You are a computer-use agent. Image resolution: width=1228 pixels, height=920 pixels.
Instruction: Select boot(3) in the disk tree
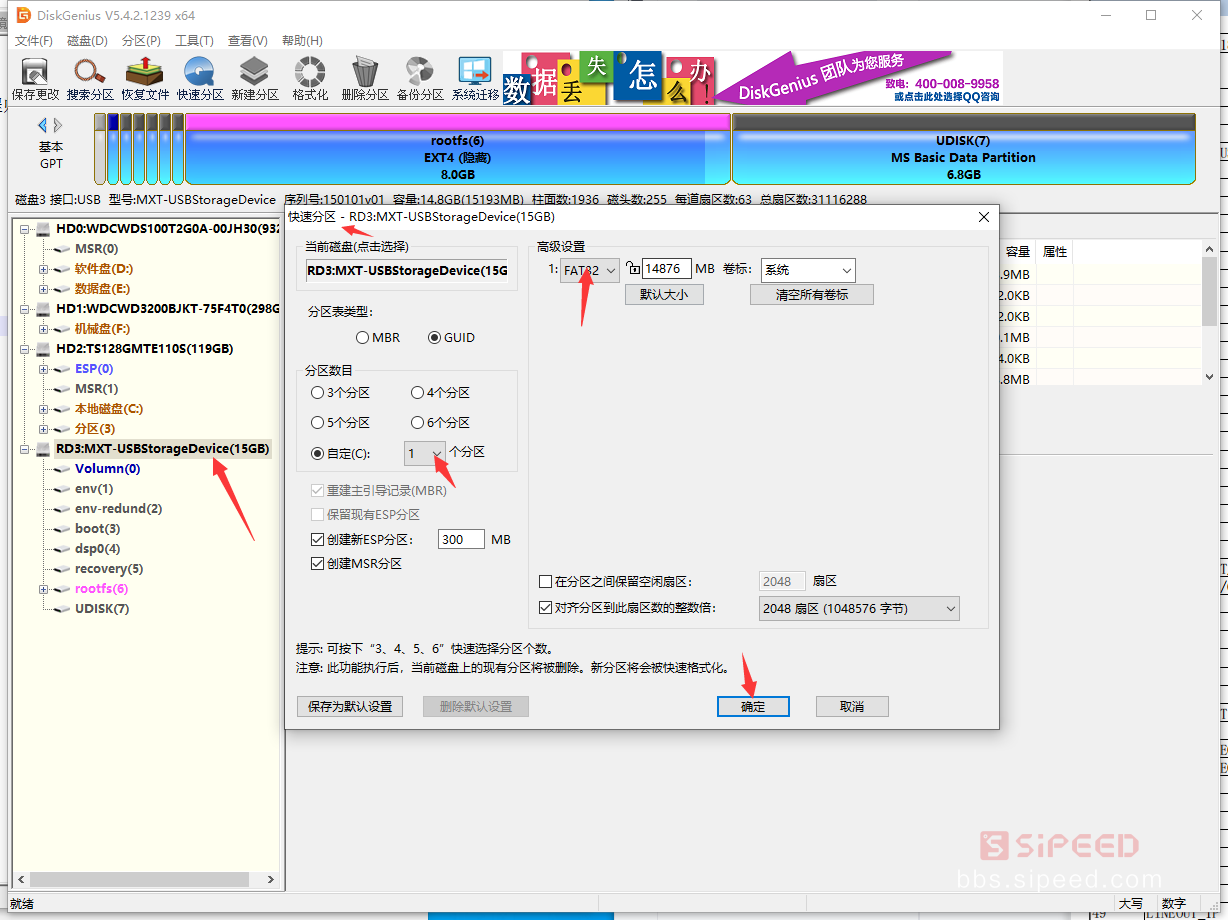(97, 529)
